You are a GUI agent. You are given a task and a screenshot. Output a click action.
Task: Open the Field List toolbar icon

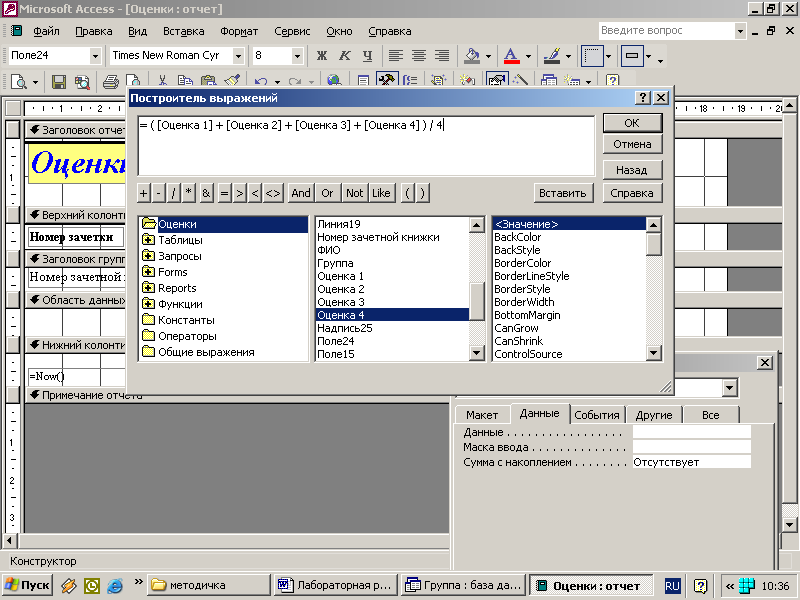(x=363, y=81)
